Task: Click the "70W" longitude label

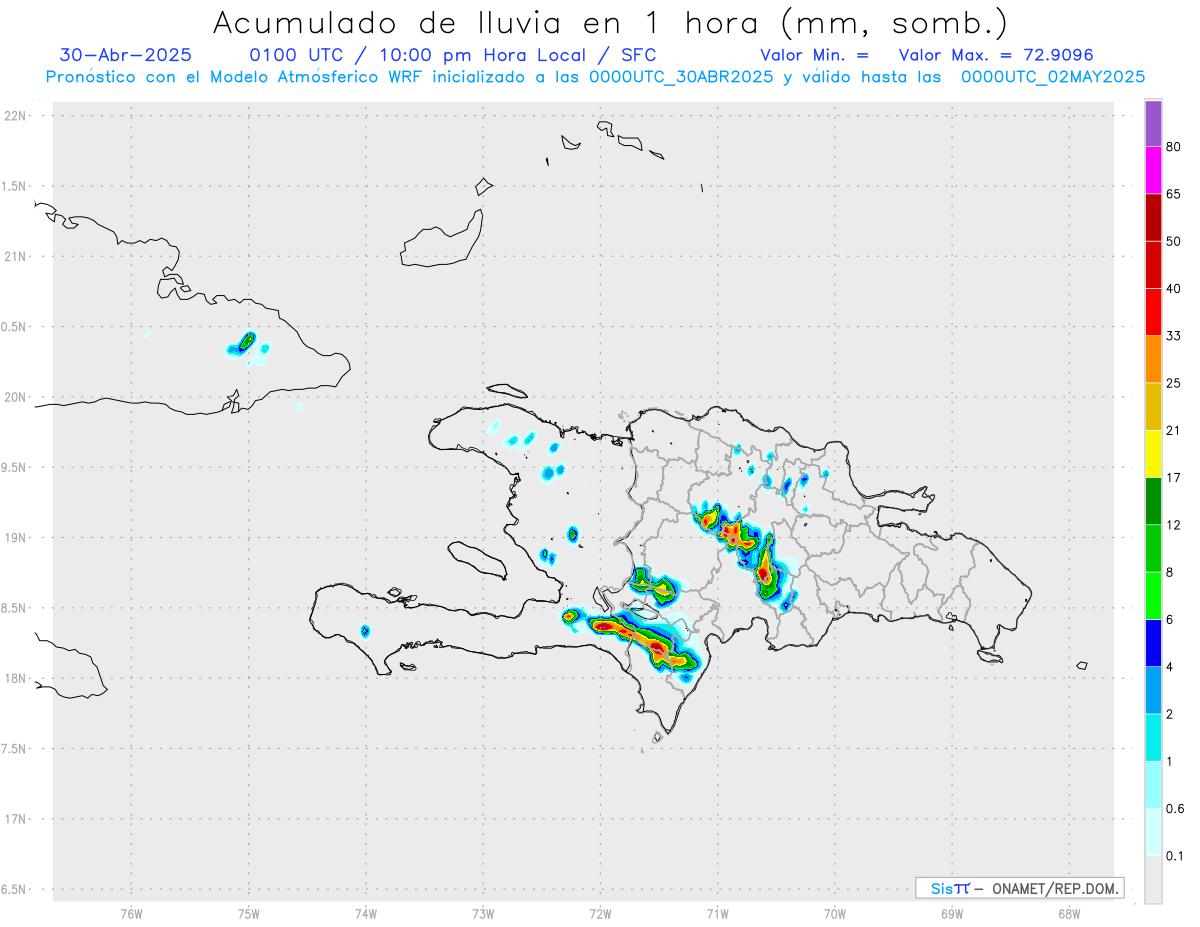Action: click(x=835, y=913)
